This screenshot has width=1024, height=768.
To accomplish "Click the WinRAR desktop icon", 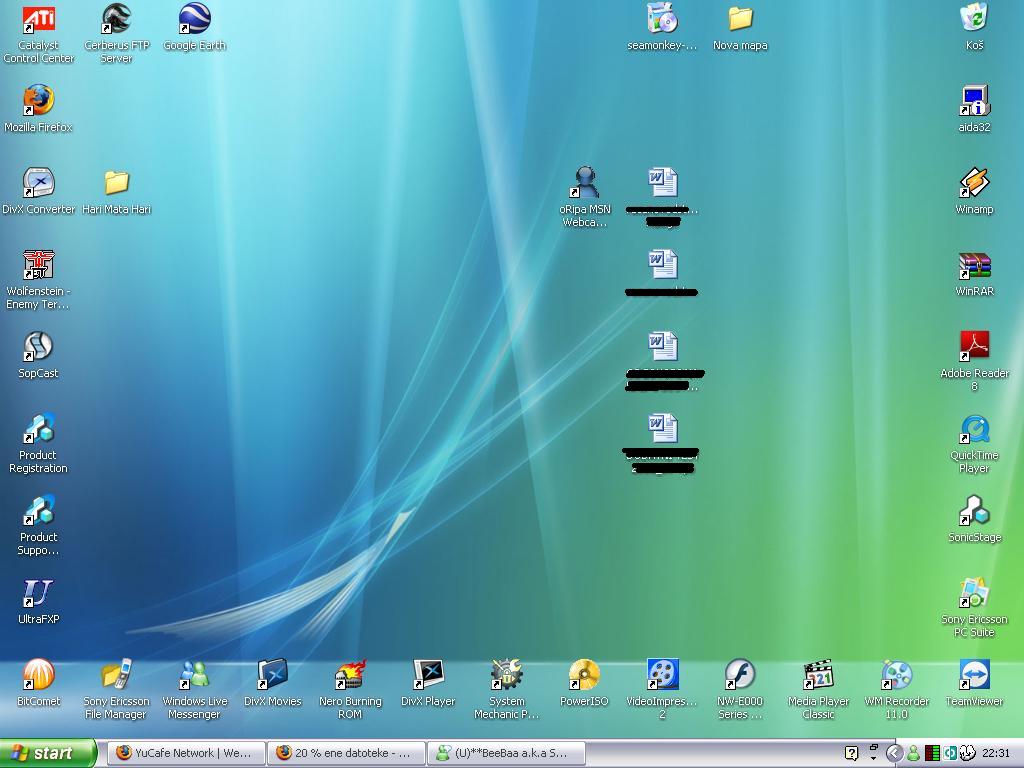I will (974, 264).
